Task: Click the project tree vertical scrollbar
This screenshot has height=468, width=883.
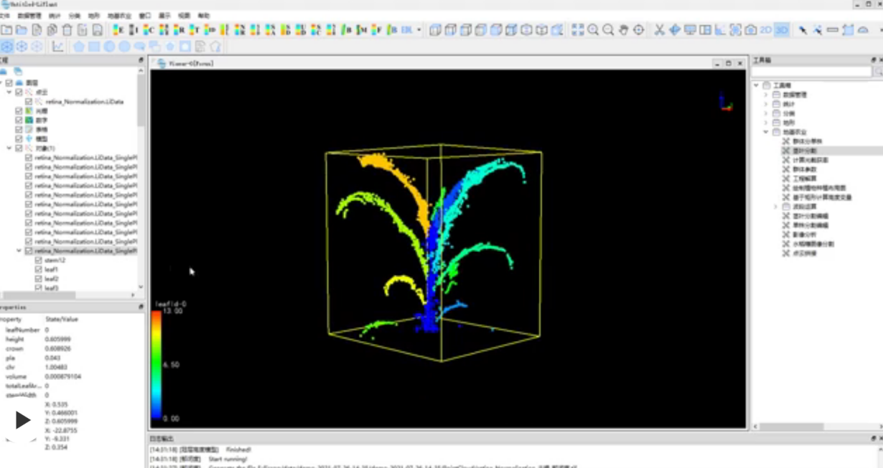Action: click(x=141, y=101)
